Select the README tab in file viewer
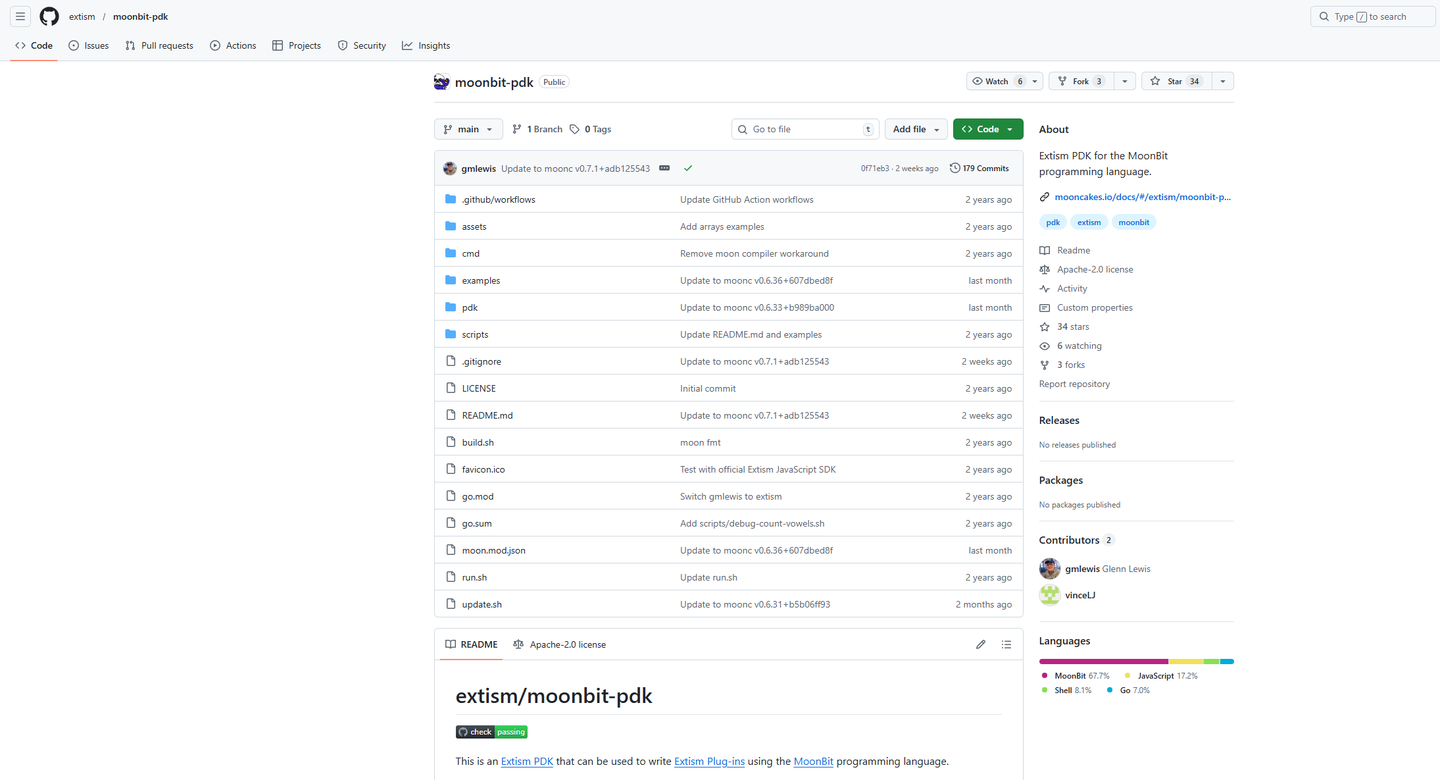The image size is (1440, 780). pos(471,645)
